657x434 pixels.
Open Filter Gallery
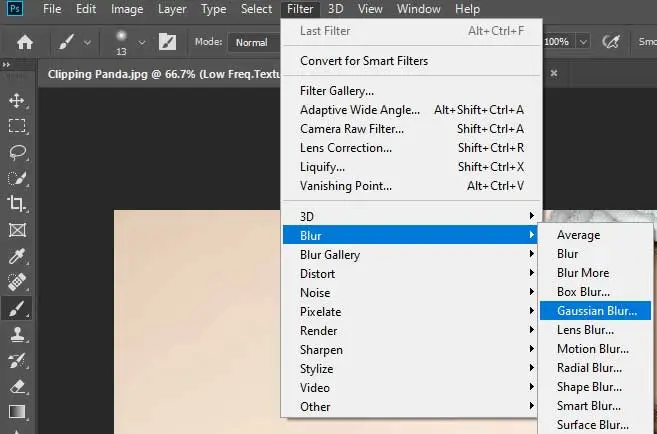click(x=412, y=90)
